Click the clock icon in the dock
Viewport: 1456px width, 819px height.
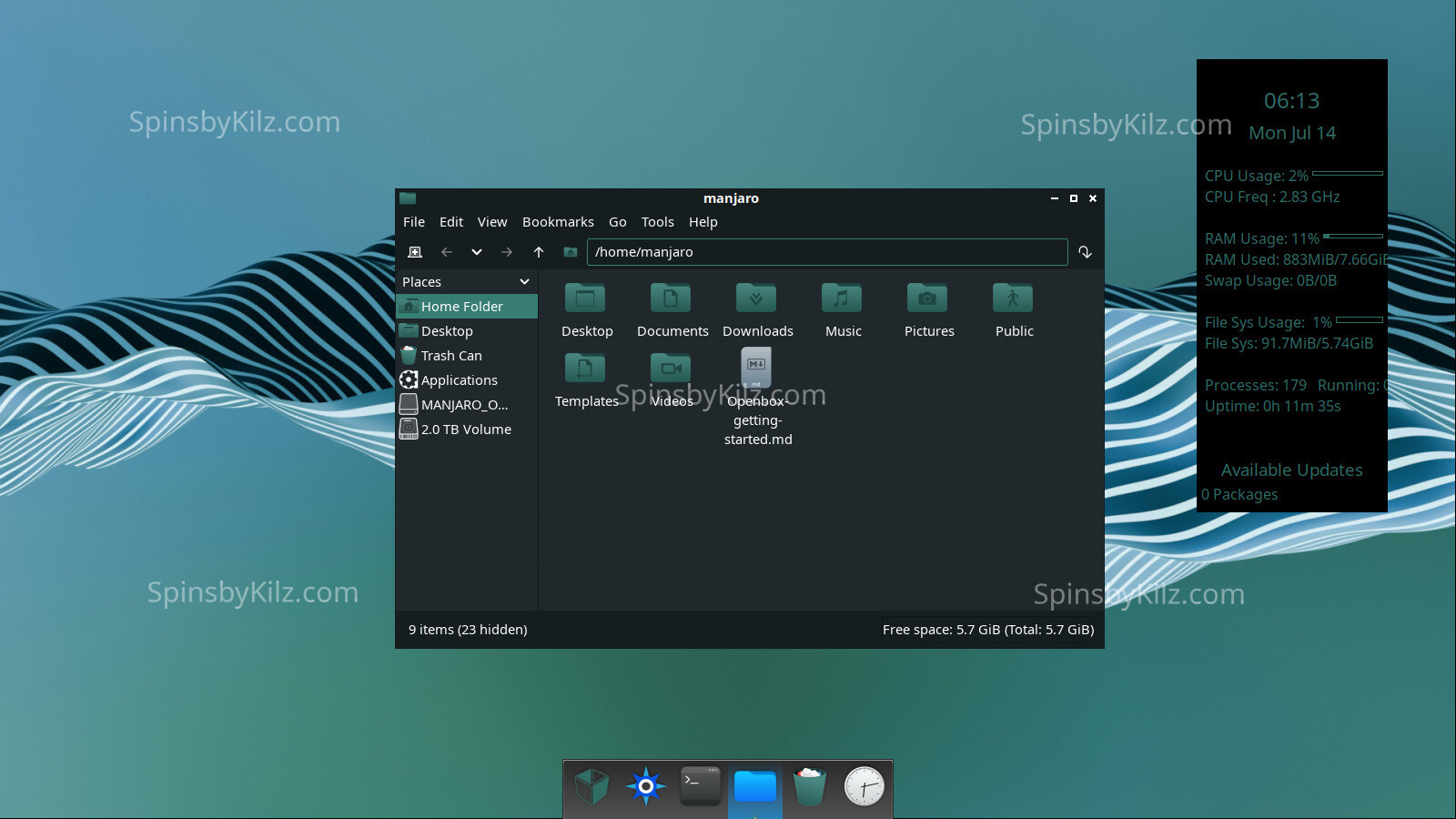[x=864, y=786]
